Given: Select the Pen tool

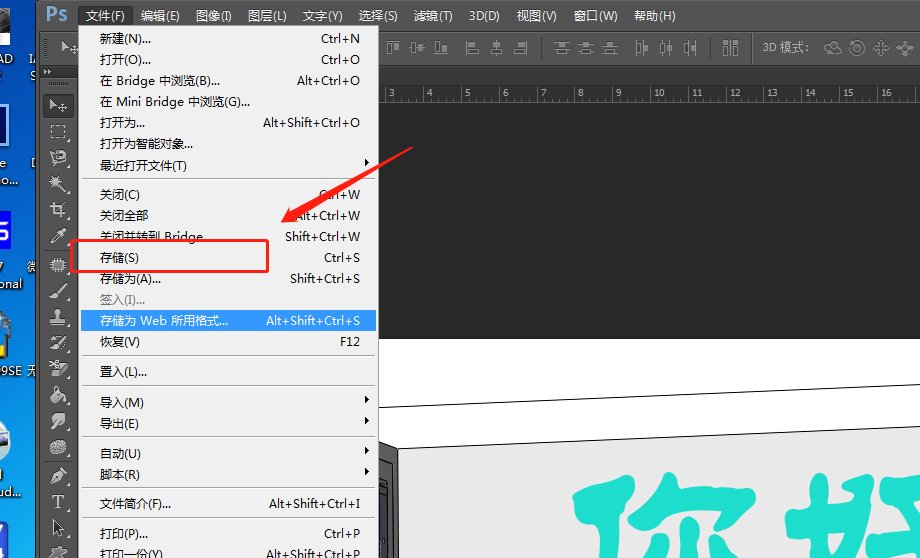Looking at the screenshot, I should [x=58, y=475].
